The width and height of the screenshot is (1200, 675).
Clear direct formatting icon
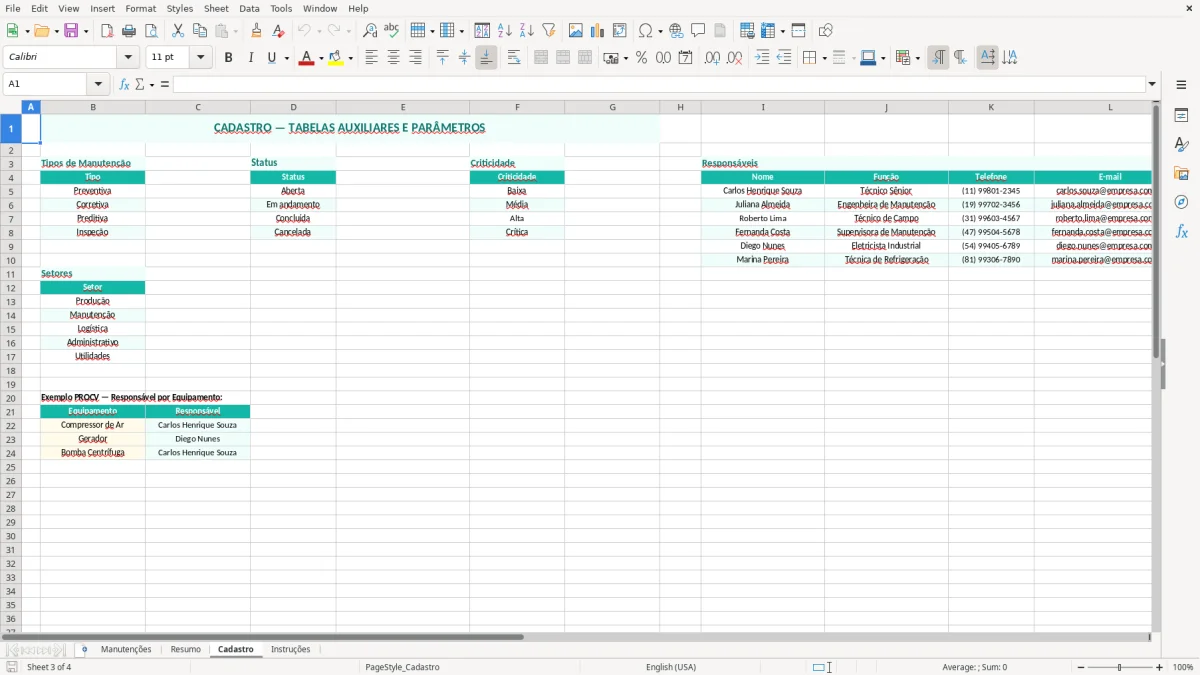[278, 31]
